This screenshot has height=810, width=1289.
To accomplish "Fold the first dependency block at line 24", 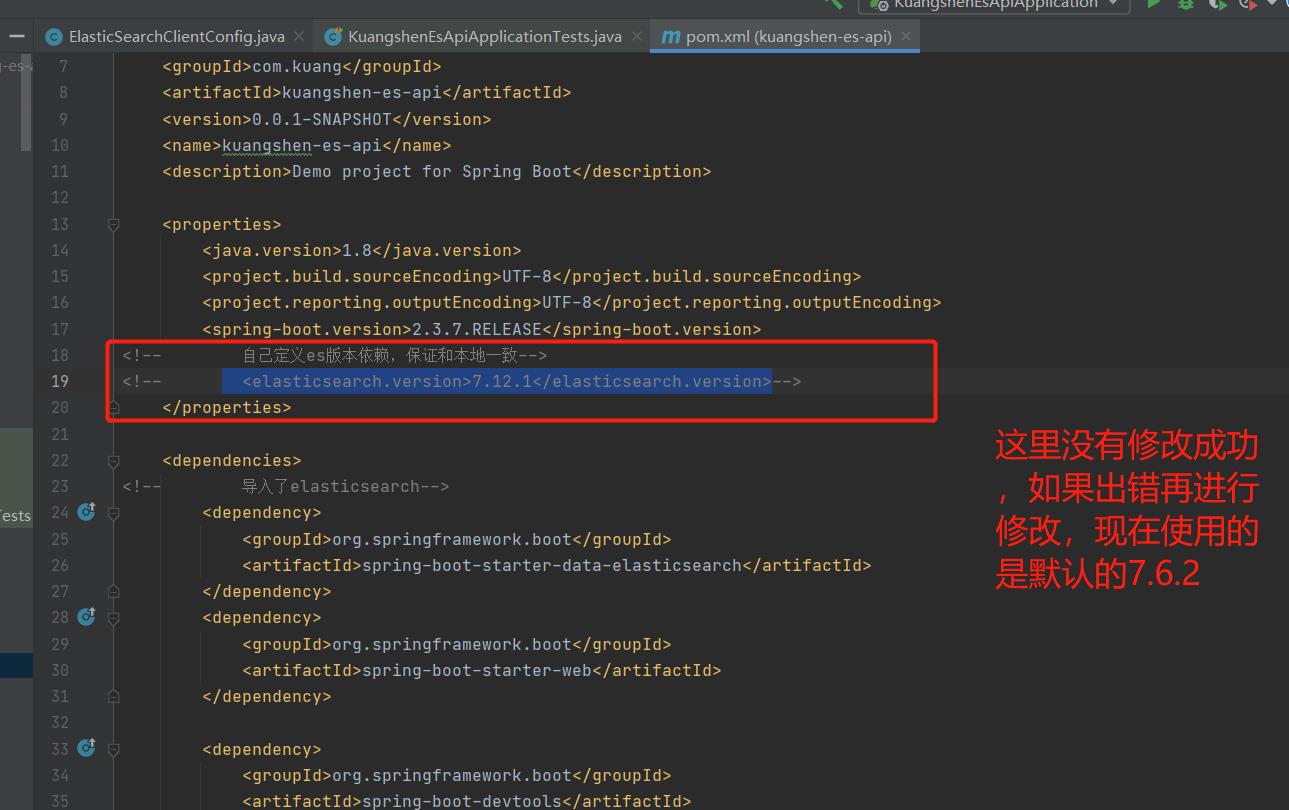I will click(x=113, y=513).
